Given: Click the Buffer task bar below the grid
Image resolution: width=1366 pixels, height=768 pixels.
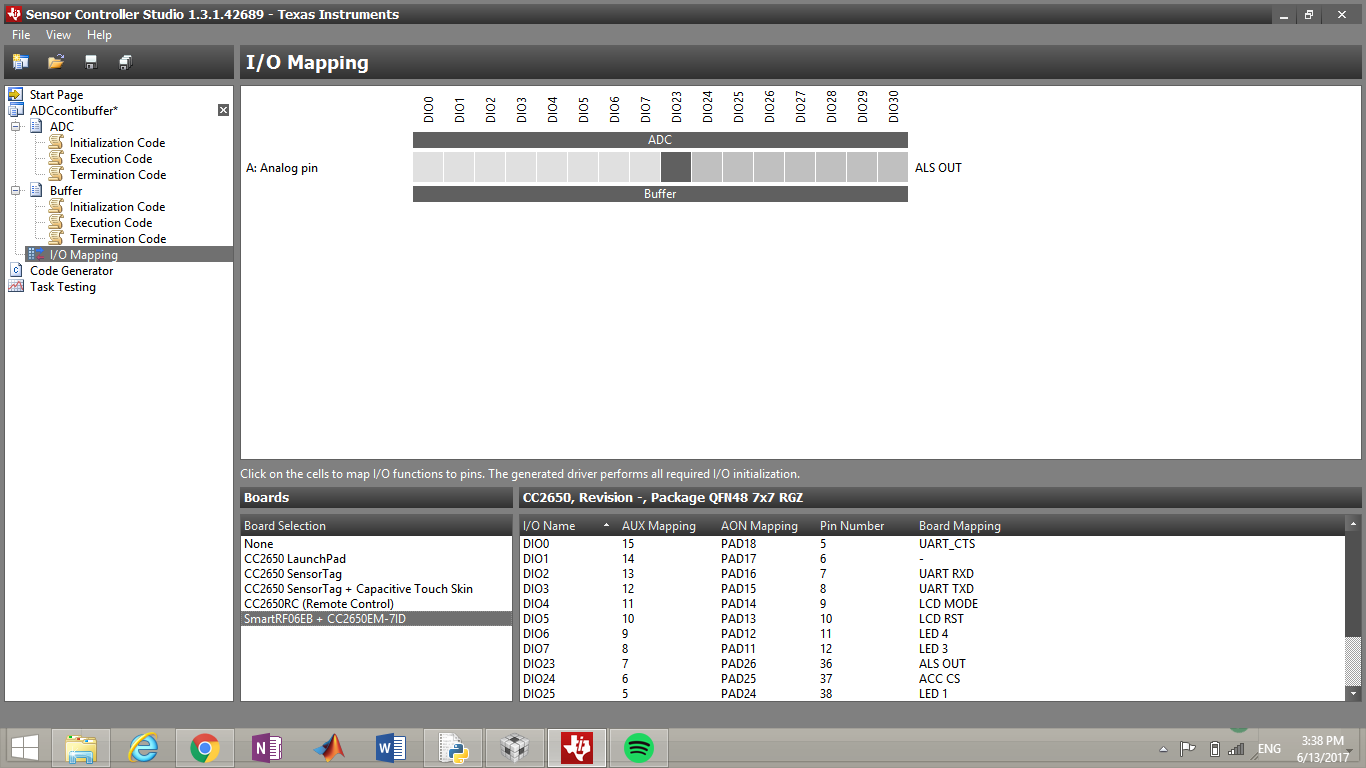Looking at the screenshot, I should pos(660,194).
